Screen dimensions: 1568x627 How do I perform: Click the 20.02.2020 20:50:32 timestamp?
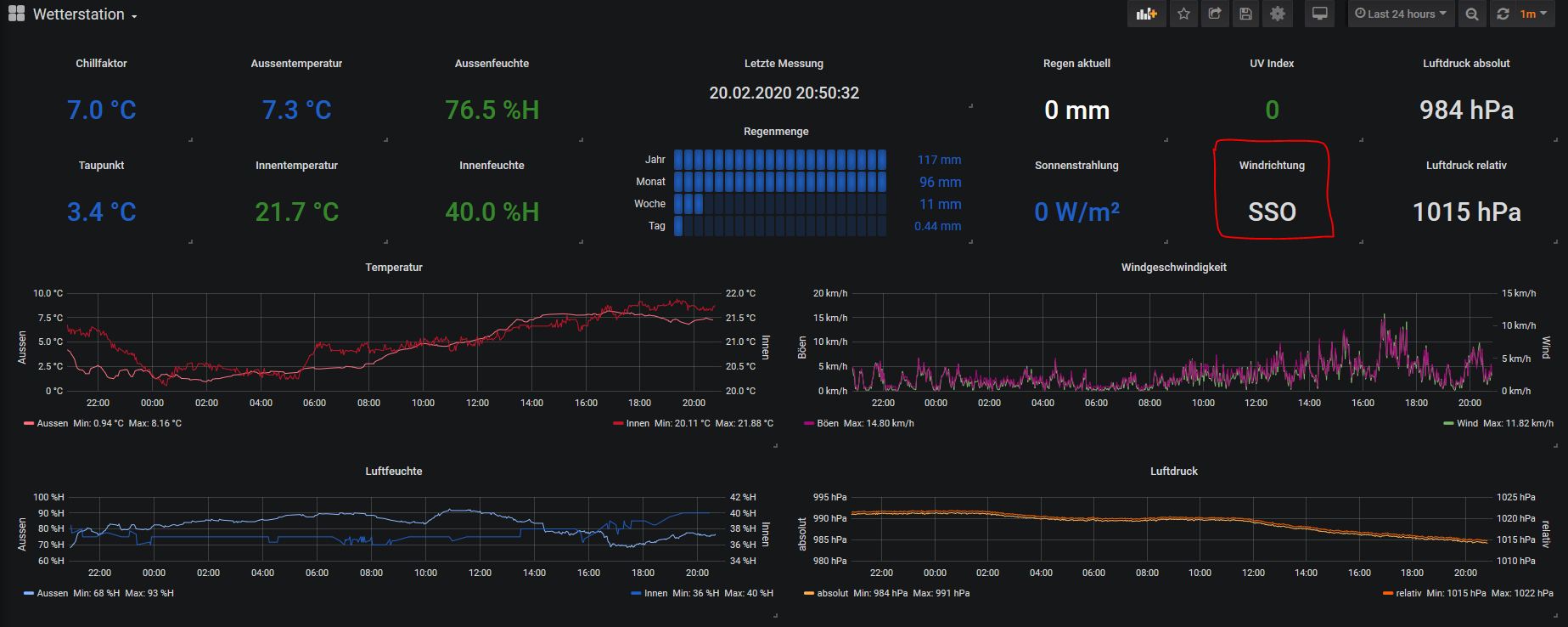pyautogui.click(x=784, y=93)
